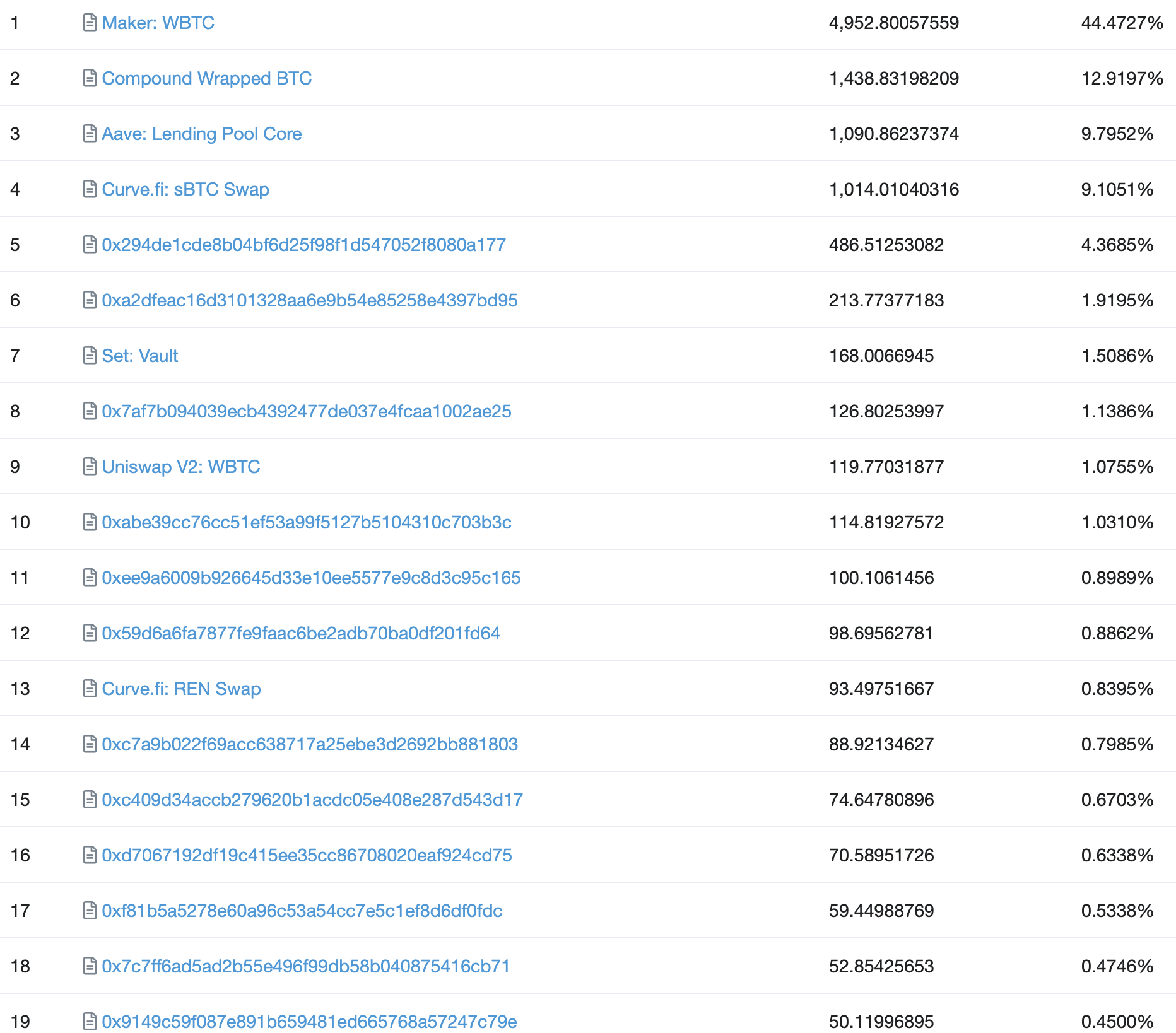The image size is (1176, 1033).
Task: Open address 0x7af7b094039ecb4392477de037e4fcaa1002ae25
Action: [307, 411]
